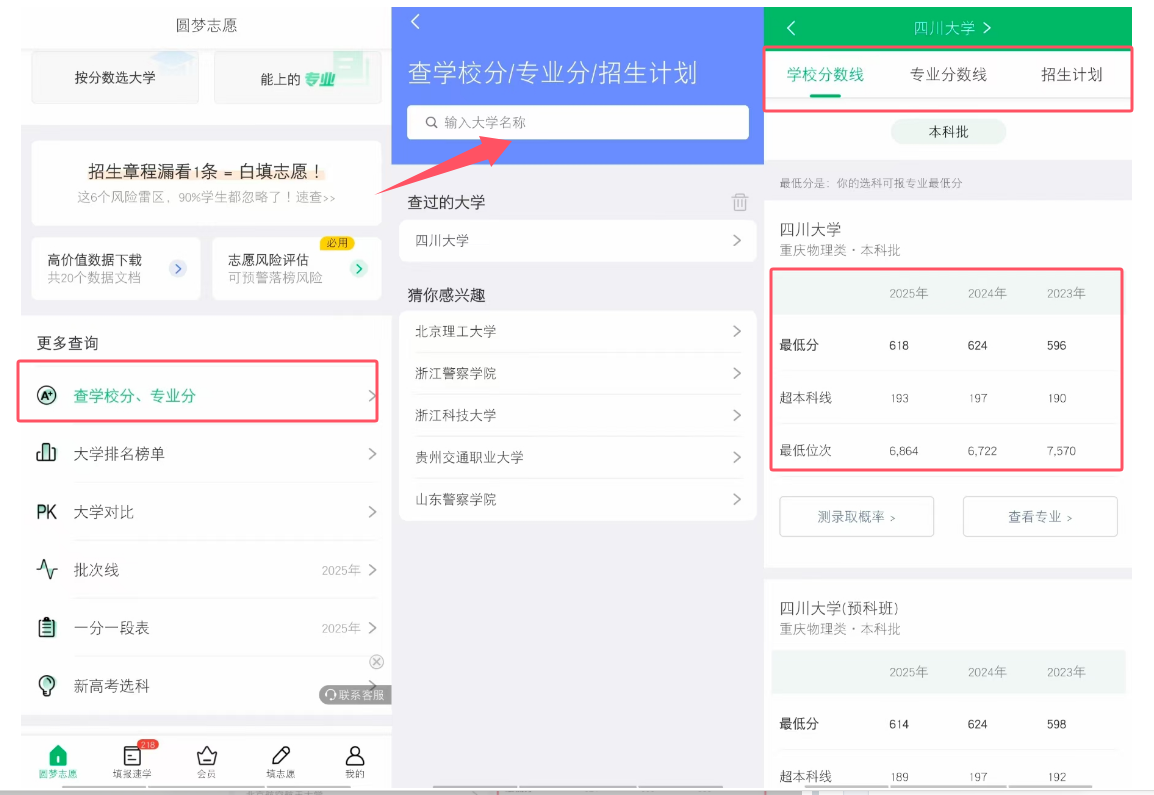
Task: Dismiss the 联系客服 floating close icon
Action: point(376,662)
